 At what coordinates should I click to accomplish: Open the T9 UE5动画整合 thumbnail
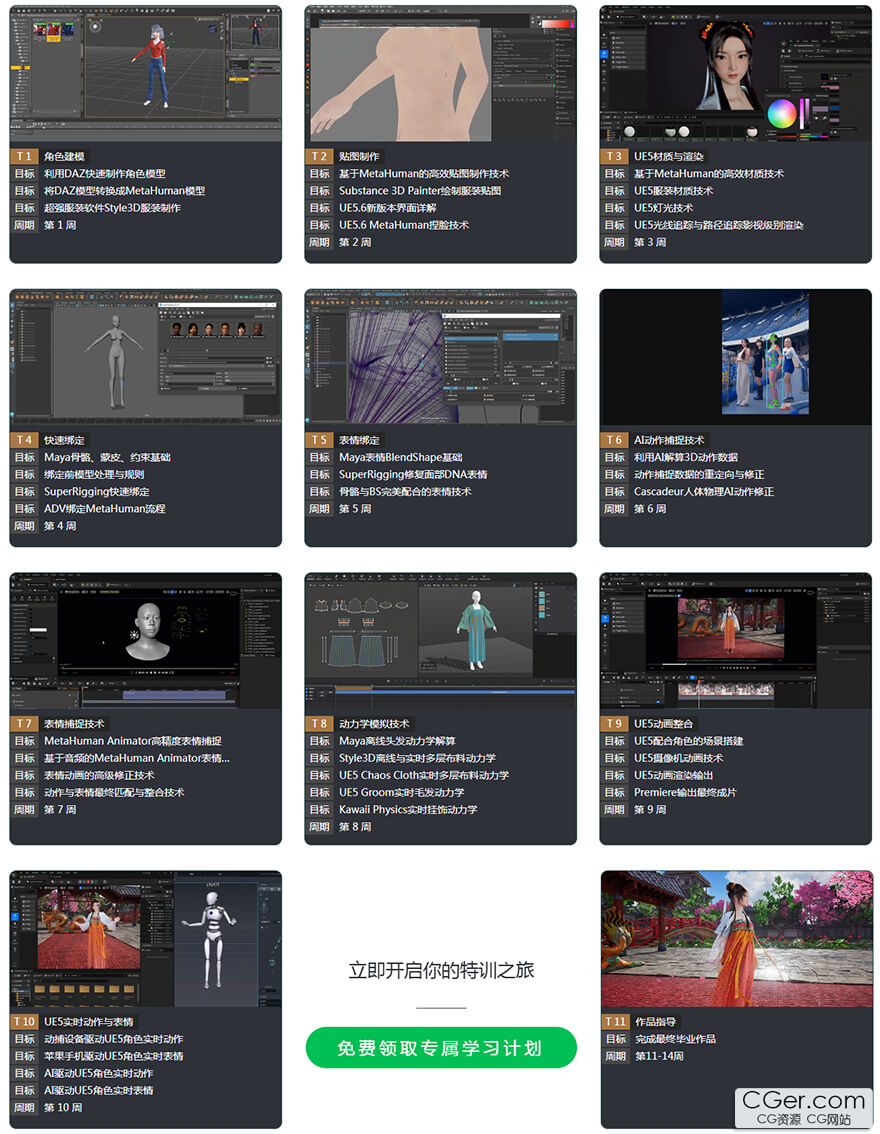735,640
